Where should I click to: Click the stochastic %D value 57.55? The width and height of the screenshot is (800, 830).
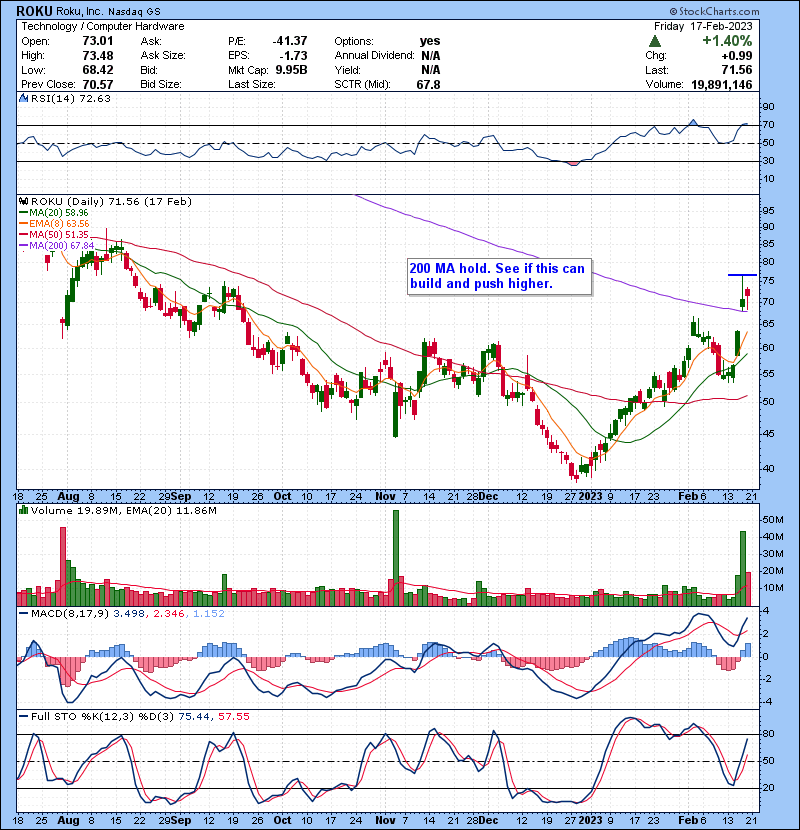(233, 716)
